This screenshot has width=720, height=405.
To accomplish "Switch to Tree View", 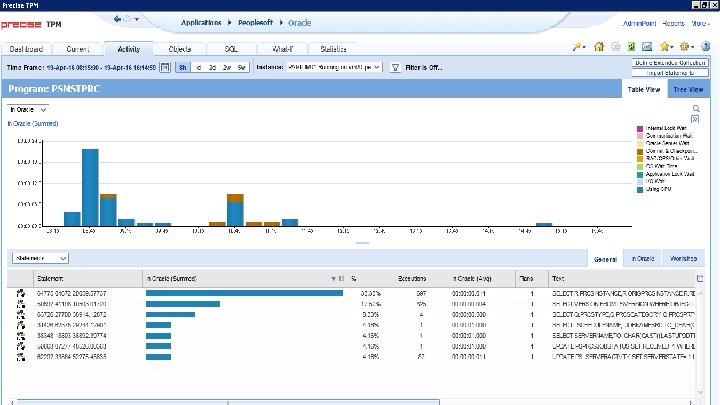I will (688, 89).
